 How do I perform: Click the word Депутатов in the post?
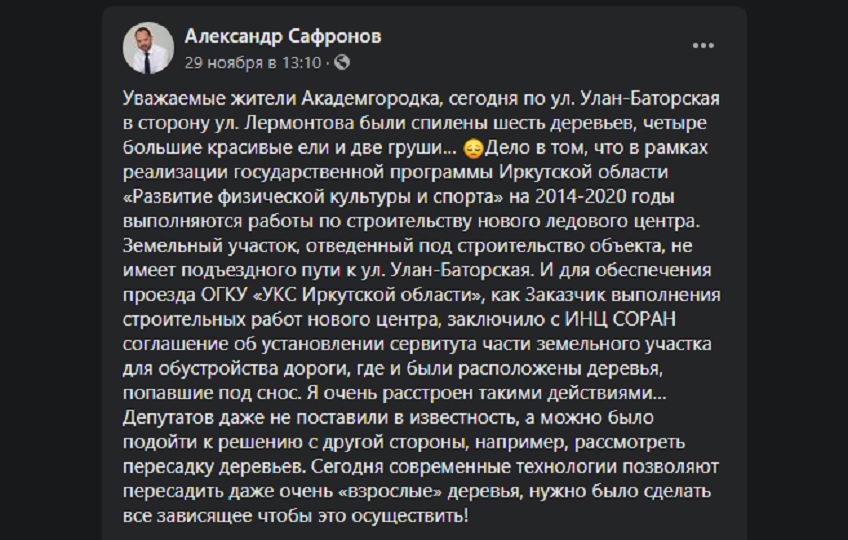click(168, 418)
